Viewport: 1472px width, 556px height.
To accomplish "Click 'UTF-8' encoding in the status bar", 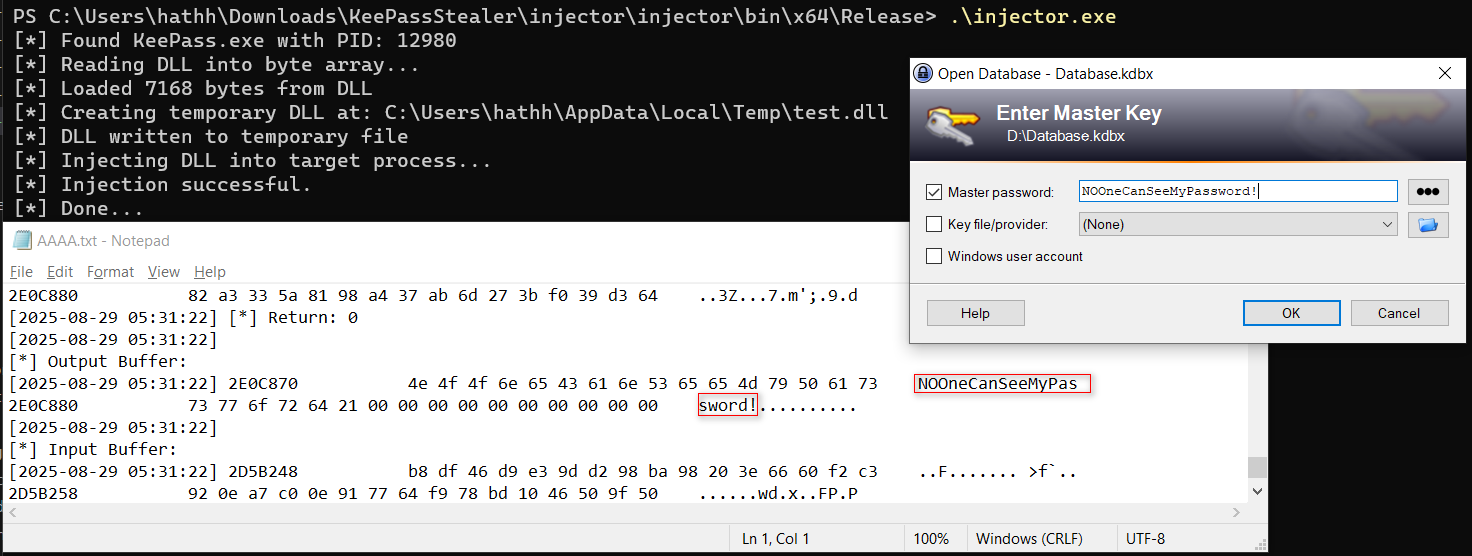I will pyautogui.click(x=1145, y=539).
